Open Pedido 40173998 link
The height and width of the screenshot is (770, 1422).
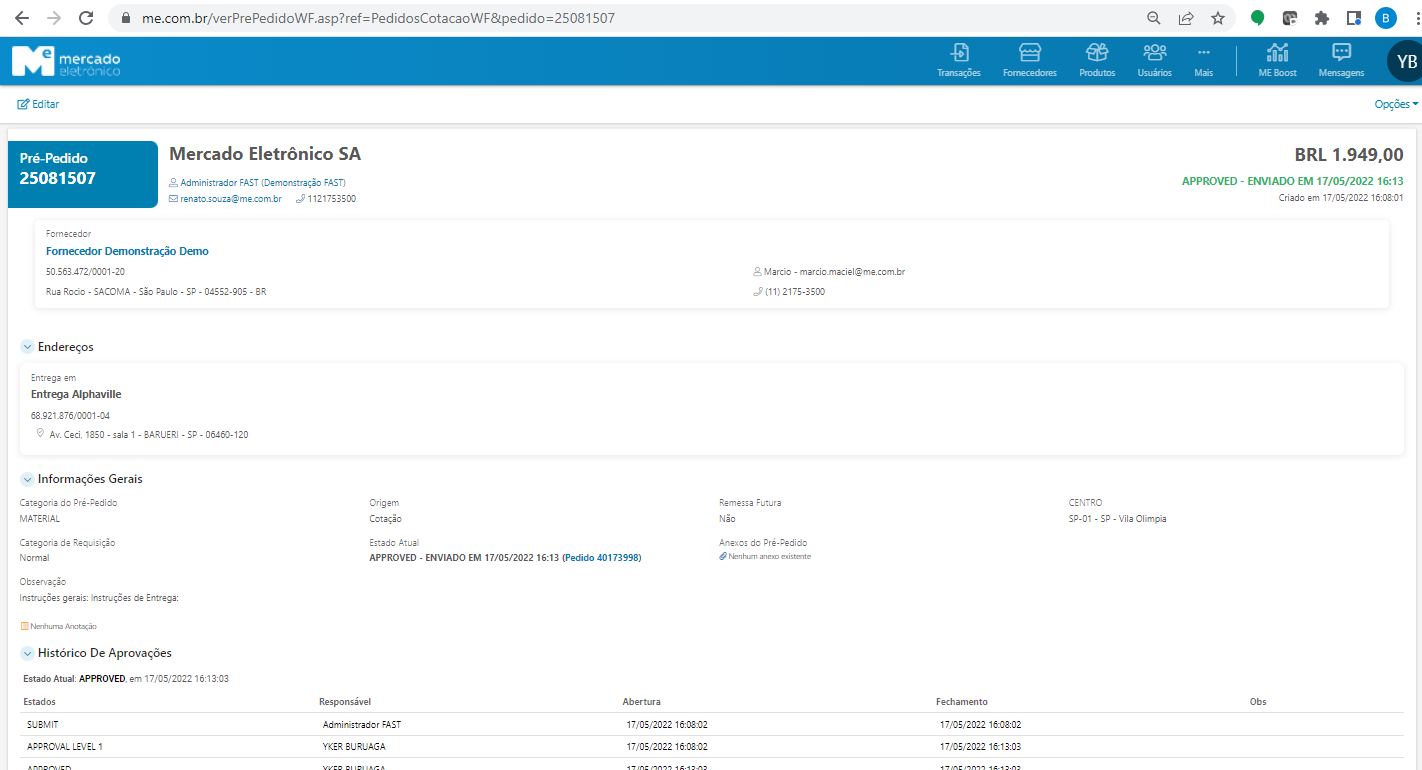(601, 557)
